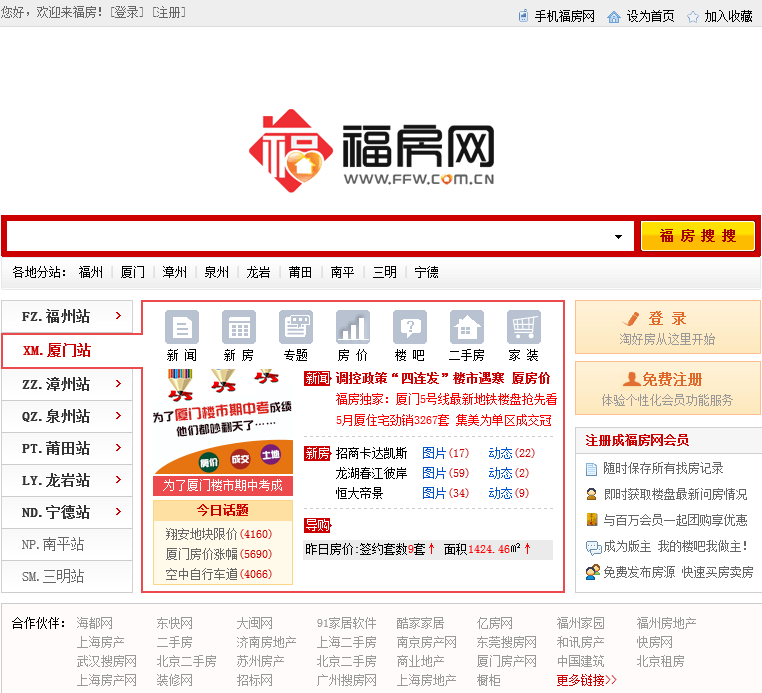
Task: Select the NP.南平站 tab
Action: coord(67,544)
